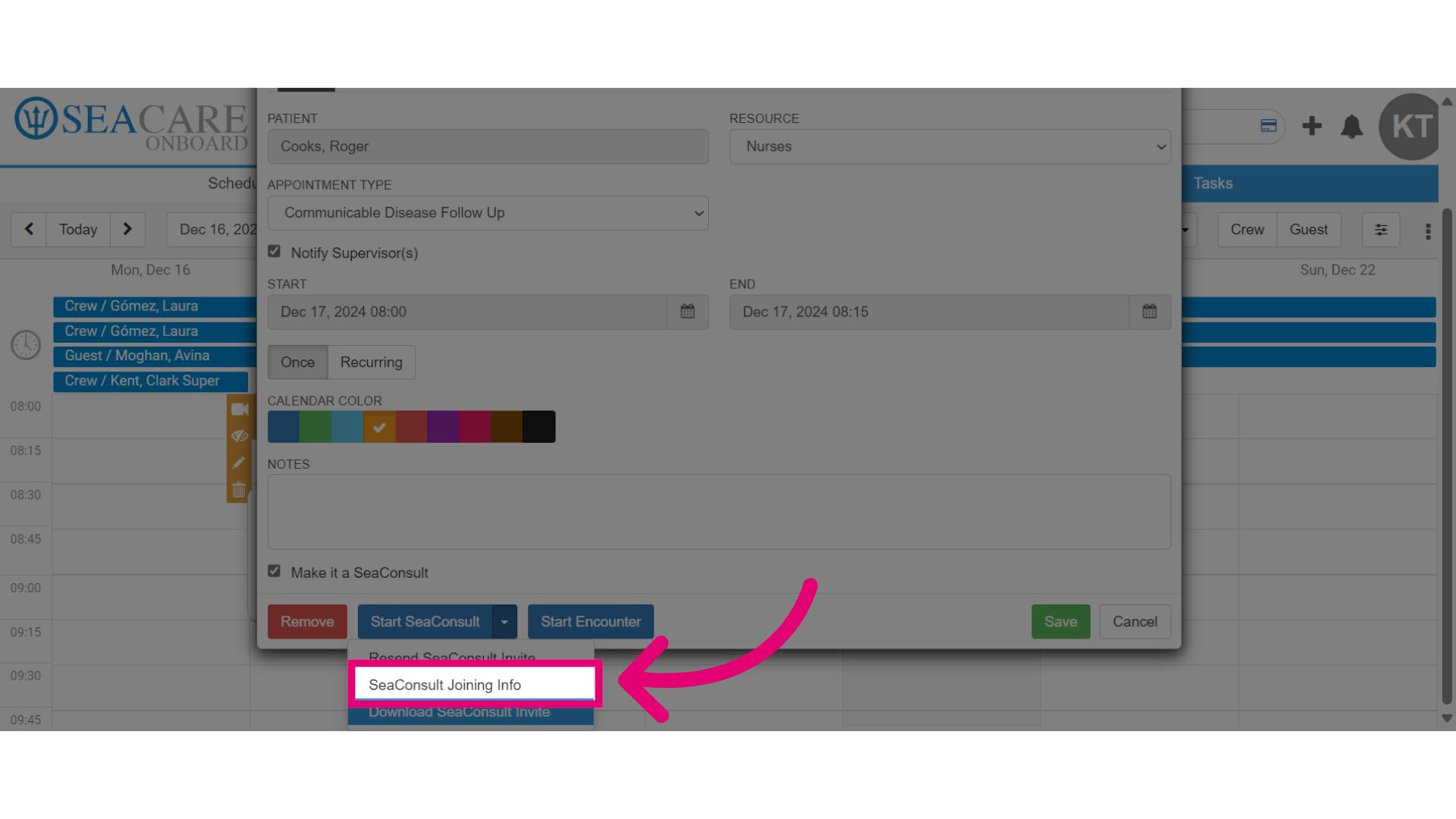Open the calendar filter sliders icon
This screenshot has width=1456, height=819.
tap(1381, 230)
